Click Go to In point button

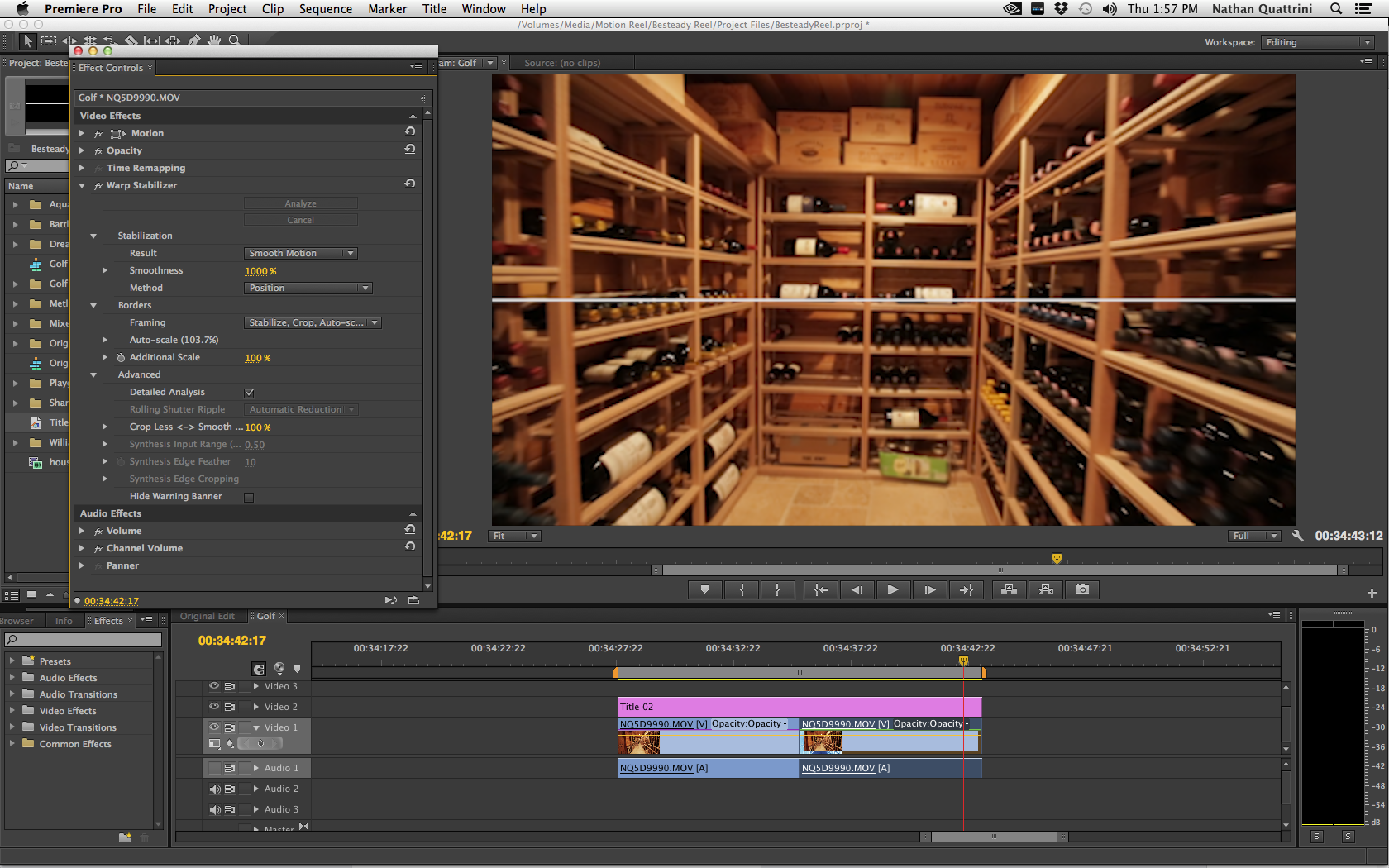(x=820, y=589)
